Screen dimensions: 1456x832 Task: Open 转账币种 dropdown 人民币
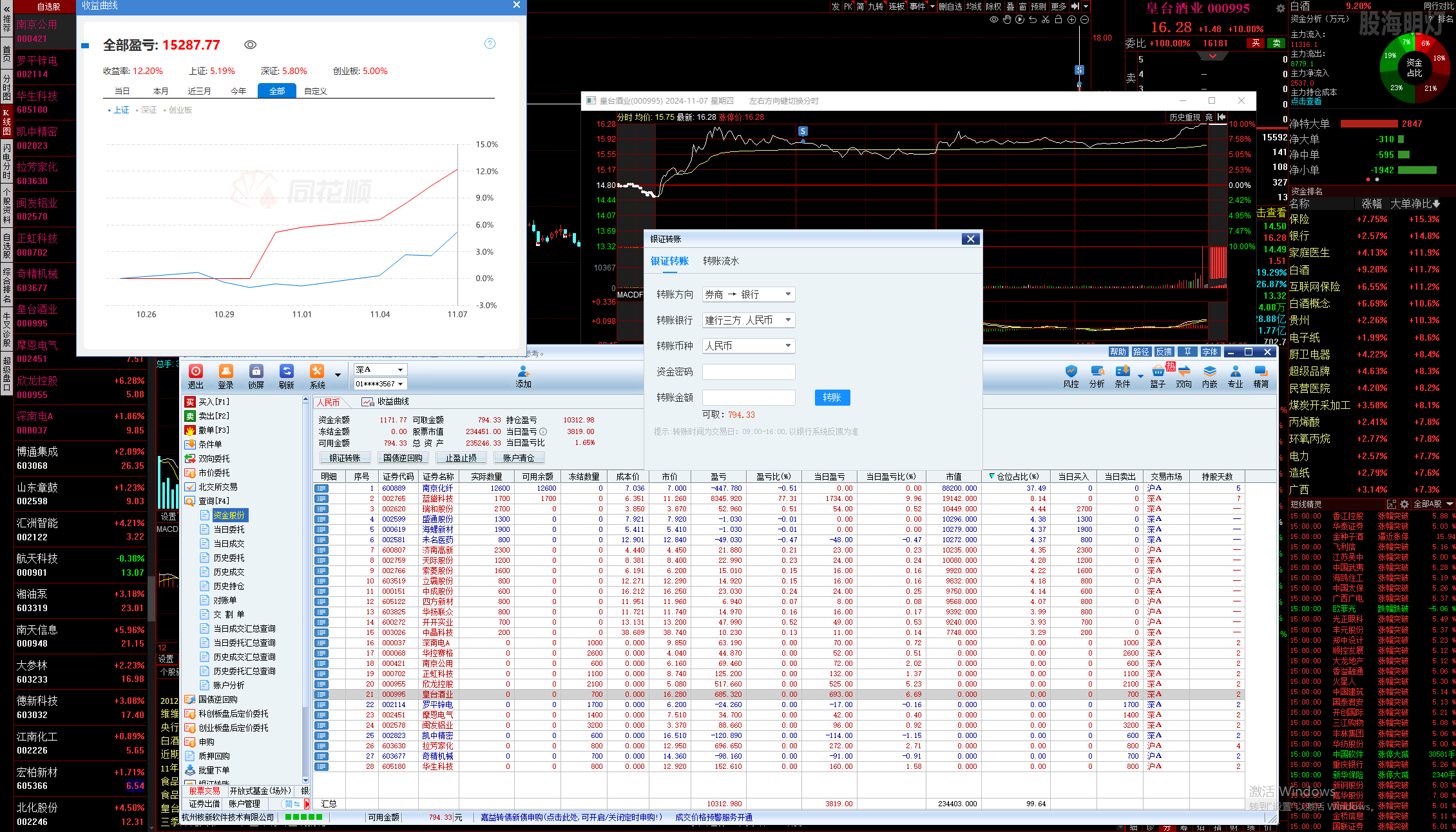click(x=749, y=346)
